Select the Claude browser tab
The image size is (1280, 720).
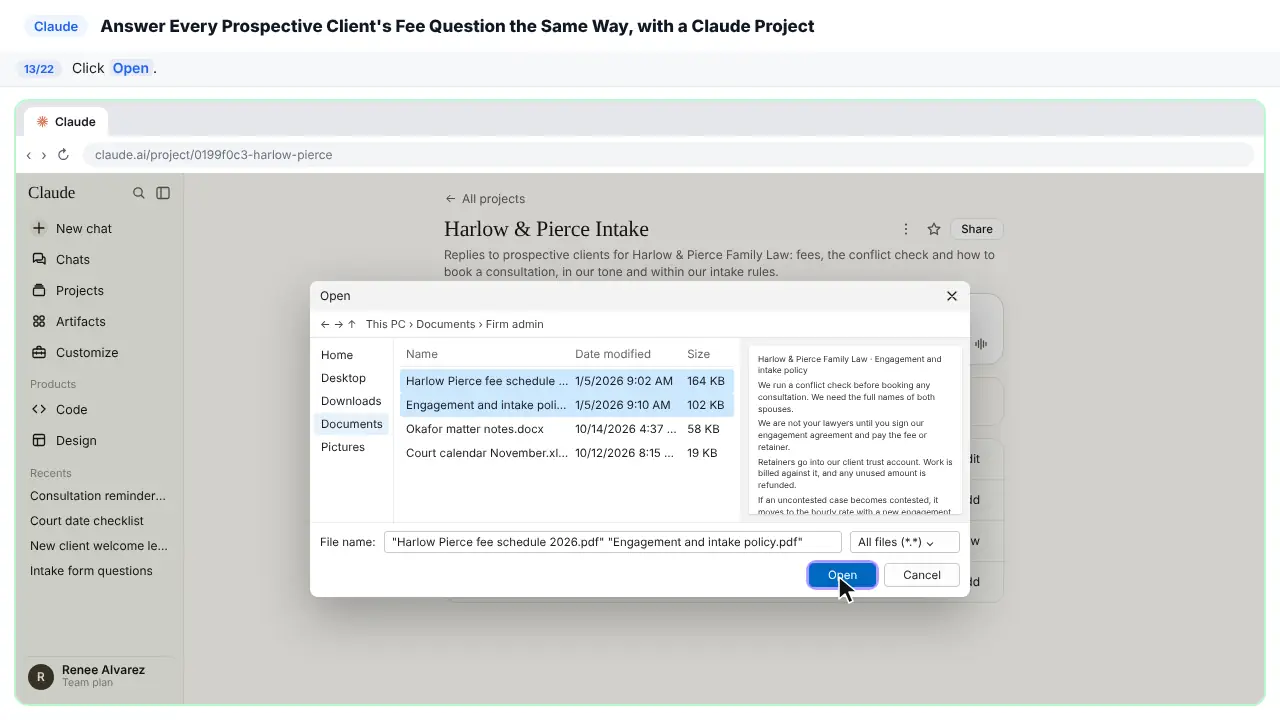(x=67, y=122)
